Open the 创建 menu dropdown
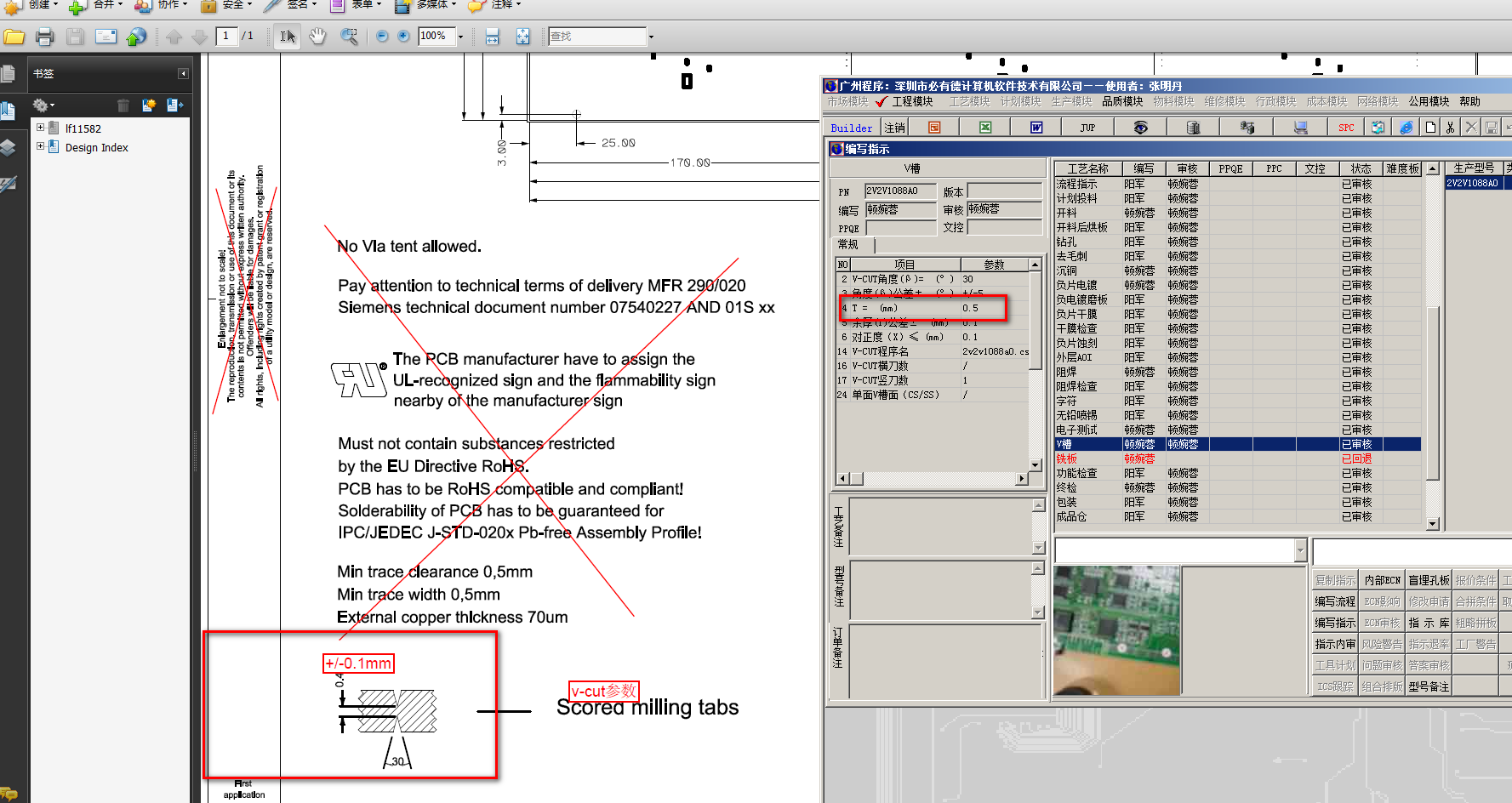 pos(43,5)
